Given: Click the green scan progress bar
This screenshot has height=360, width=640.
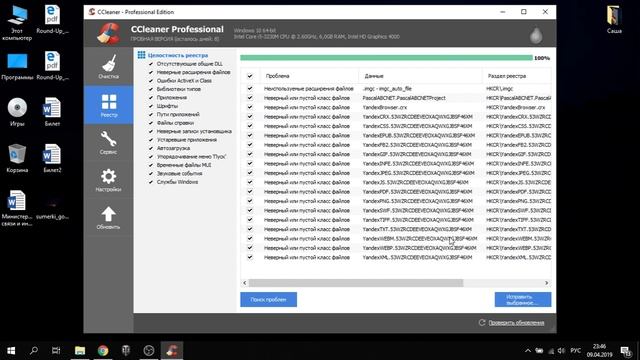Looking at the screenshot, I should [386, 58].
